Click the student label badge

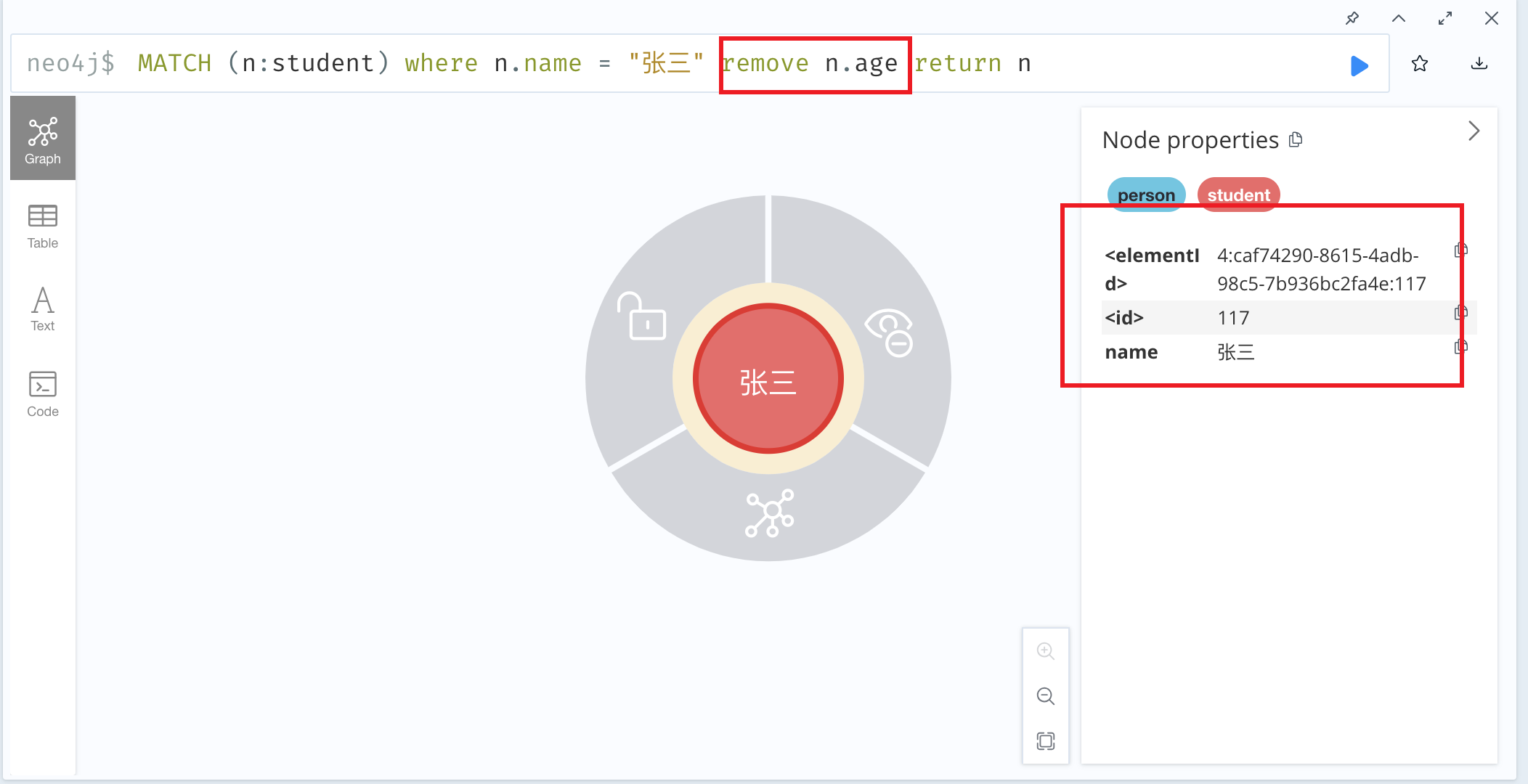point(1238,195)
